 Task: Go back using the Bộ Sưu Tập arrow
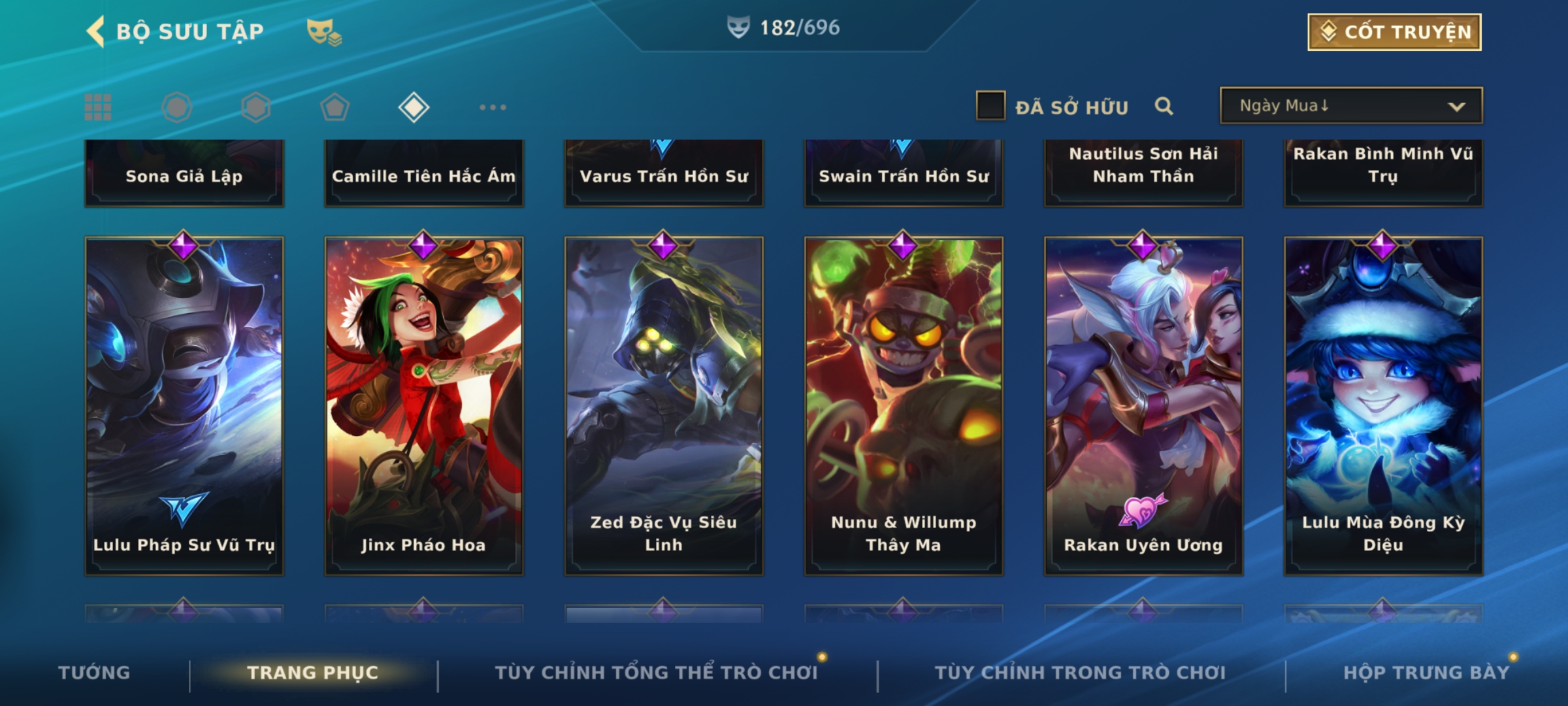coord(95,31)
